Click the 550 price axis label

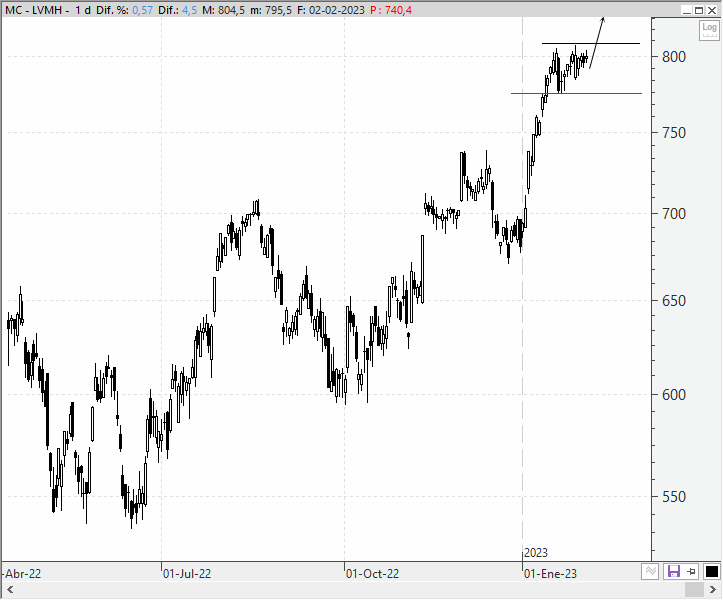[x=674, y=497]
